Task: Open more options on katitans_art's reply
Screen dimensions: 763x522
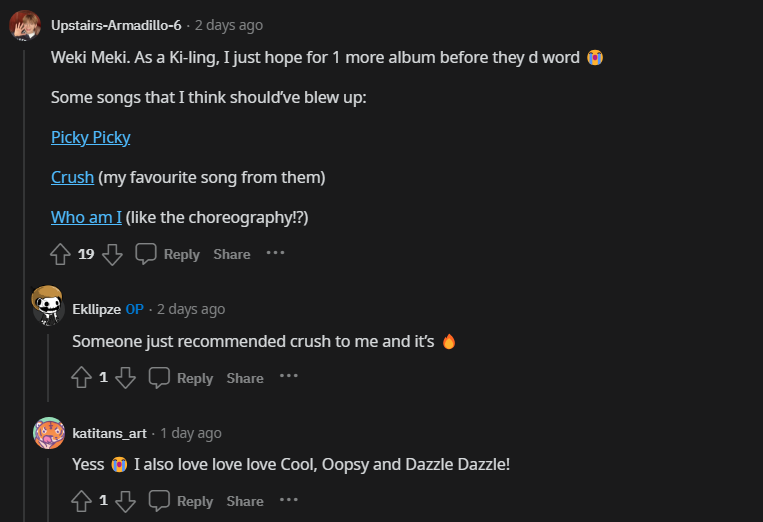Action: coord(289,500)
